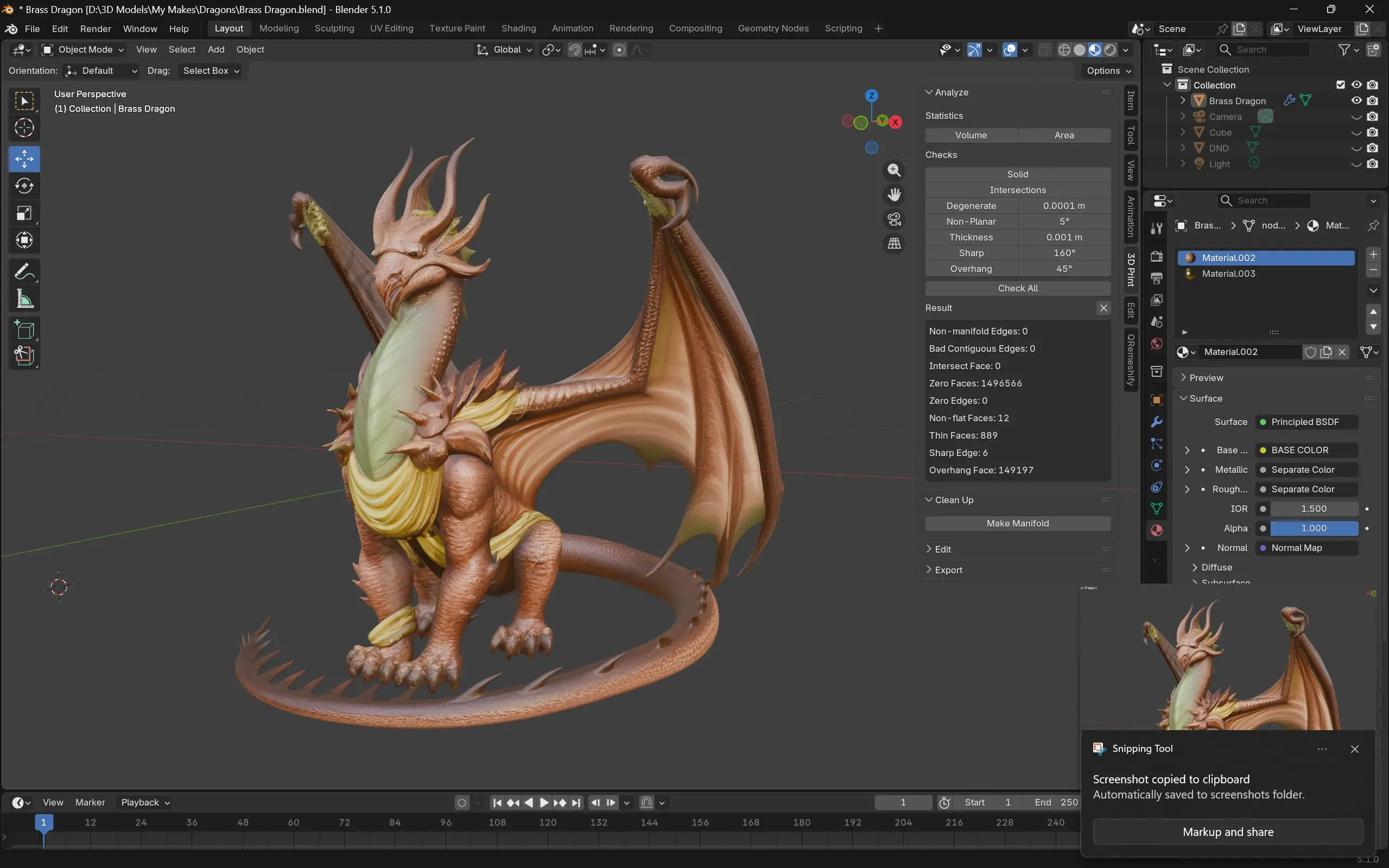Switch to wireframe viewport shading

click(1063, 50)
